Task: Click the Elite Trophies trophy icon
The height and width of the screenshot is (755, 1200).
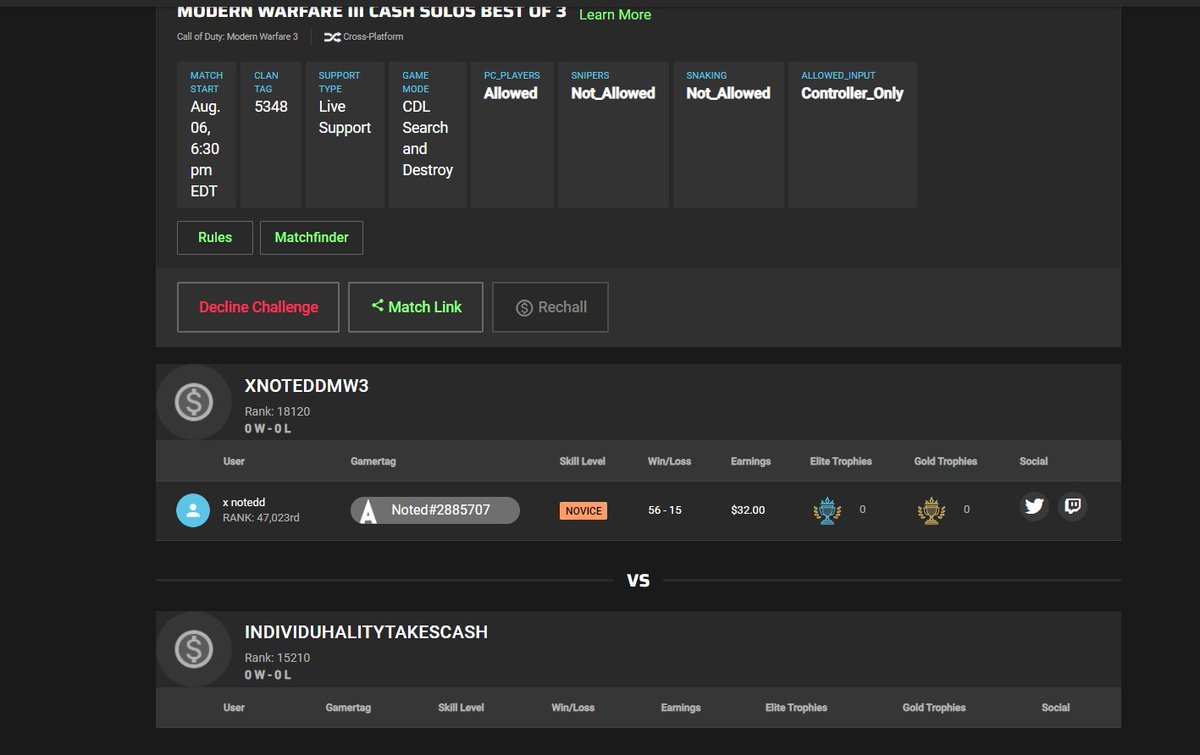Action: tap(827, 510)
